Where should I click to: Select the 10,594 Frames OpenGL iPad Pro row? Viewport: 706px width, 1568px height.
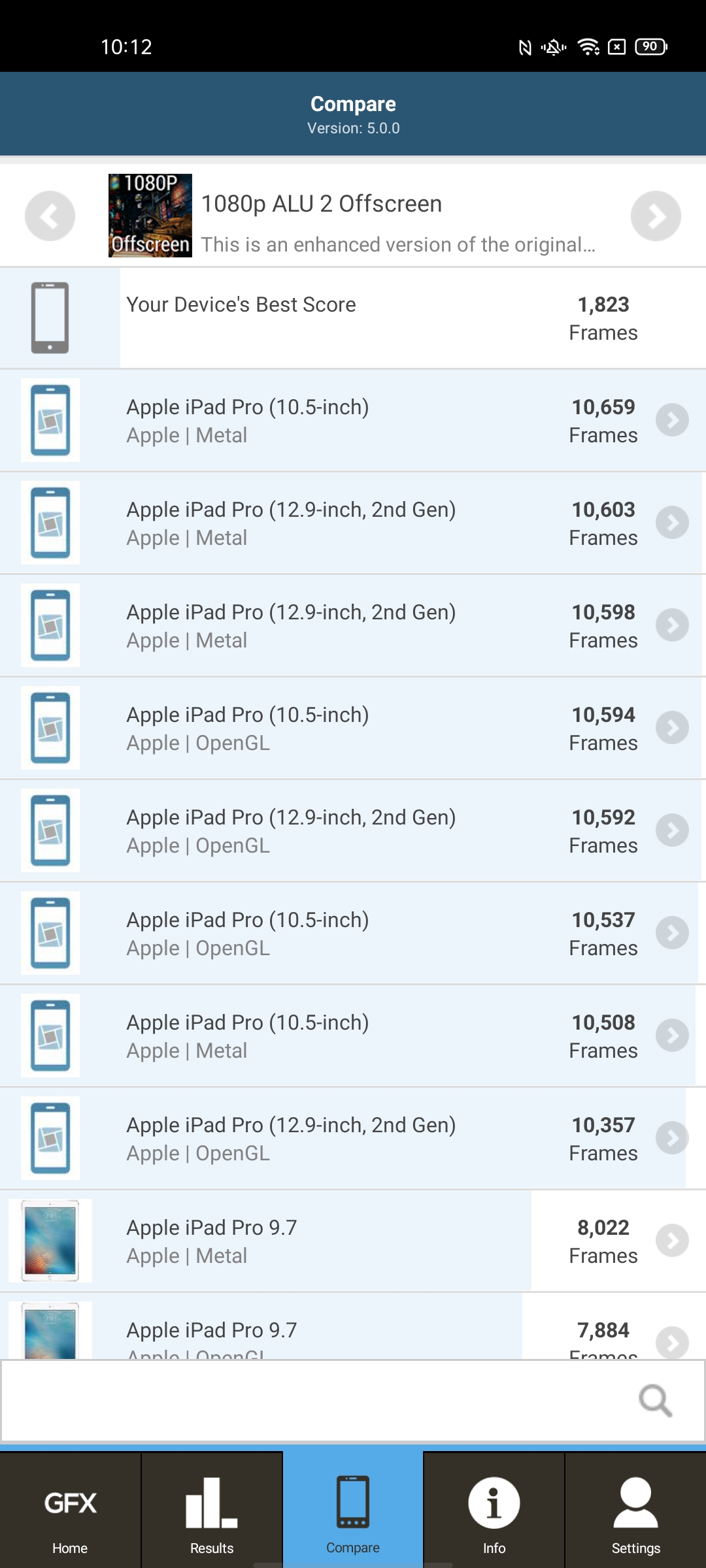pos(353,728)
